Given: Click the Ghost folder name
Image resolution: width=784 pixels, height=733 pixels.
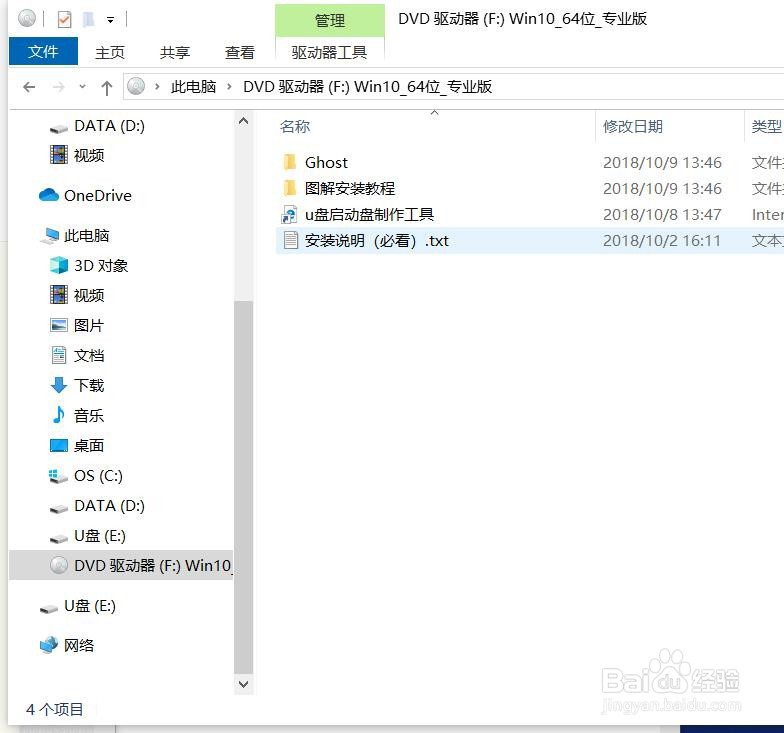Looking at the screenshot, I should tap(326, 162).
